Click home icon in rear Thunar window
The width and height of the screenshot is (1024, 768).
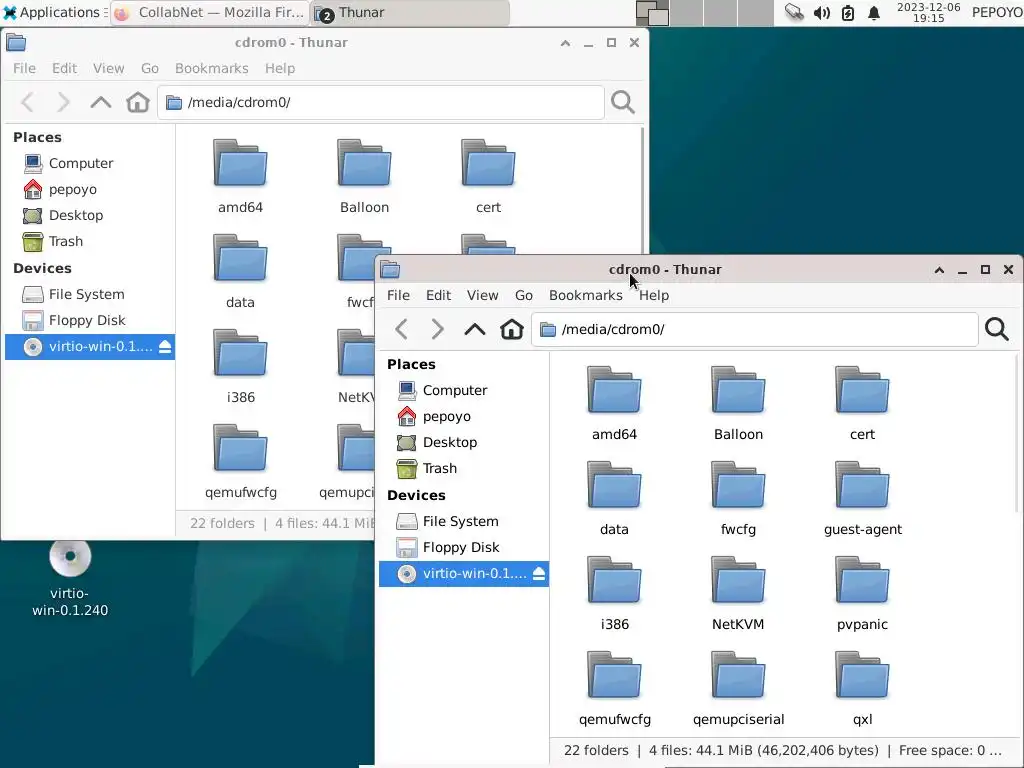point(138,102)
